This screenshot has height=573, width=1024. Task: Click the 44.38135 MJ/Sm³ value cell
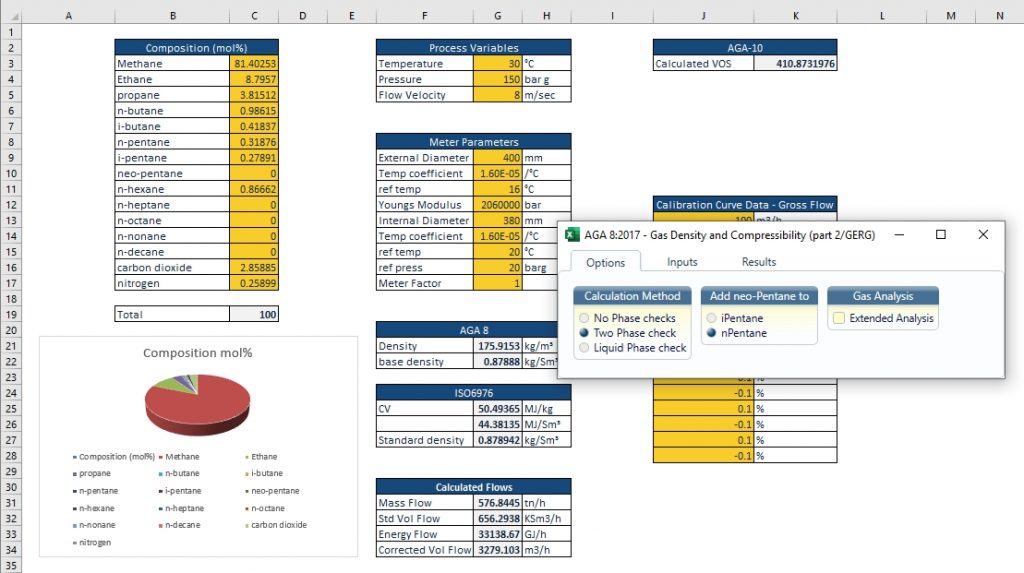point(498,424)
